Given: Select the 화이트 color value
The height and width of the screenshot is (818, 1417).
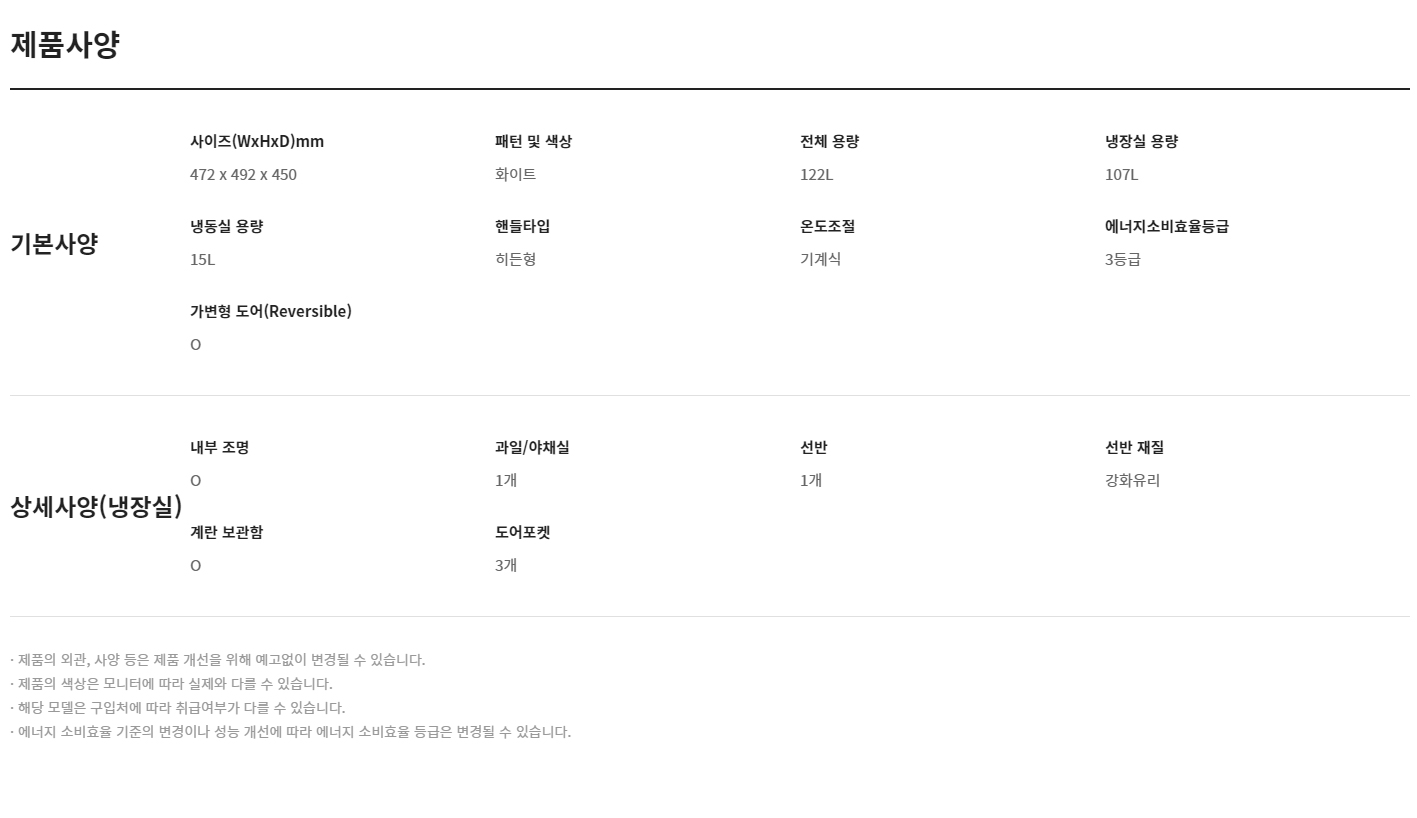Looking at the screenshot, I should tap(515, 175).
